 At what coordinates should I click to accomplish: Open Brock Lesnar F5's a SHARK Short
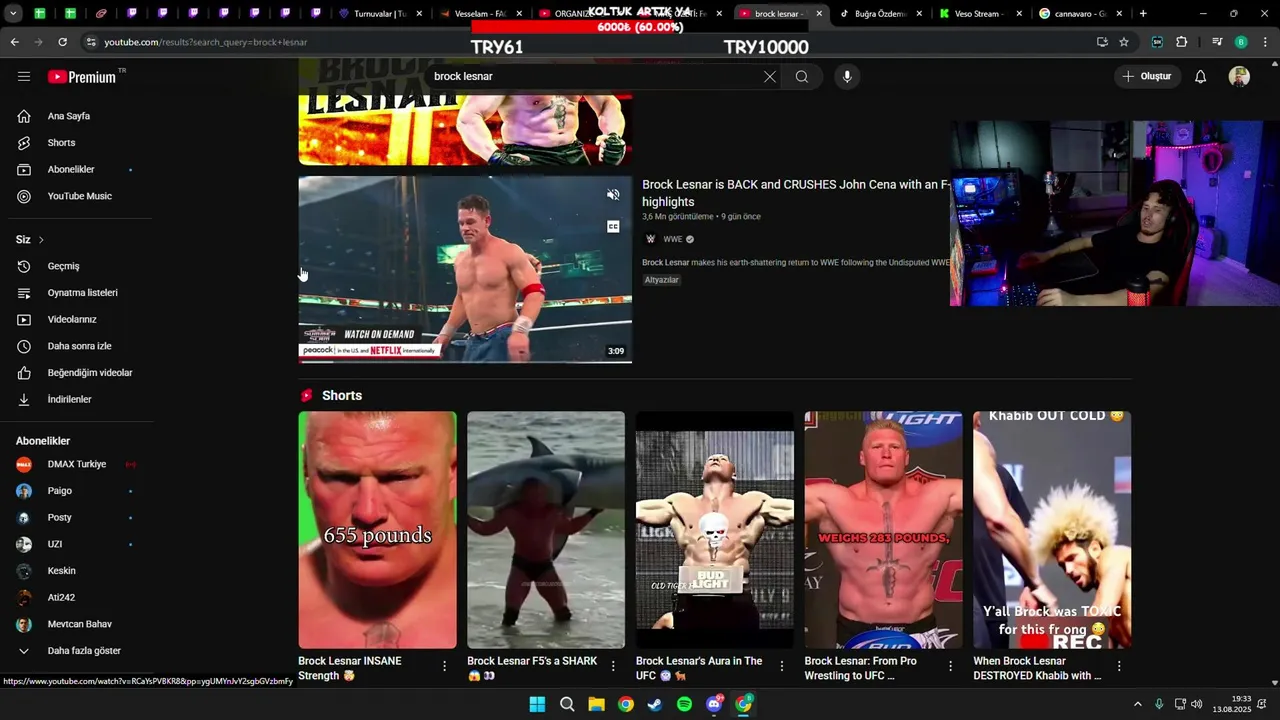pos(546,530)
